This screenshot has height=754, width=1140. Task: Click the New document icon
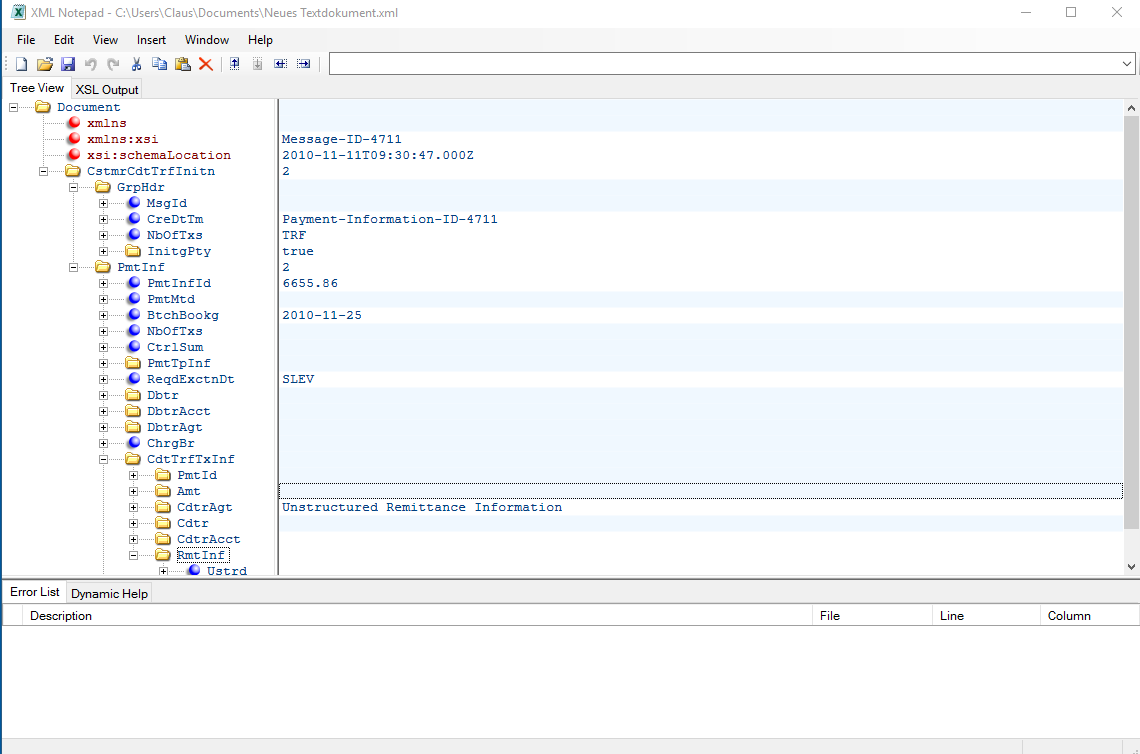pos(21,64)
